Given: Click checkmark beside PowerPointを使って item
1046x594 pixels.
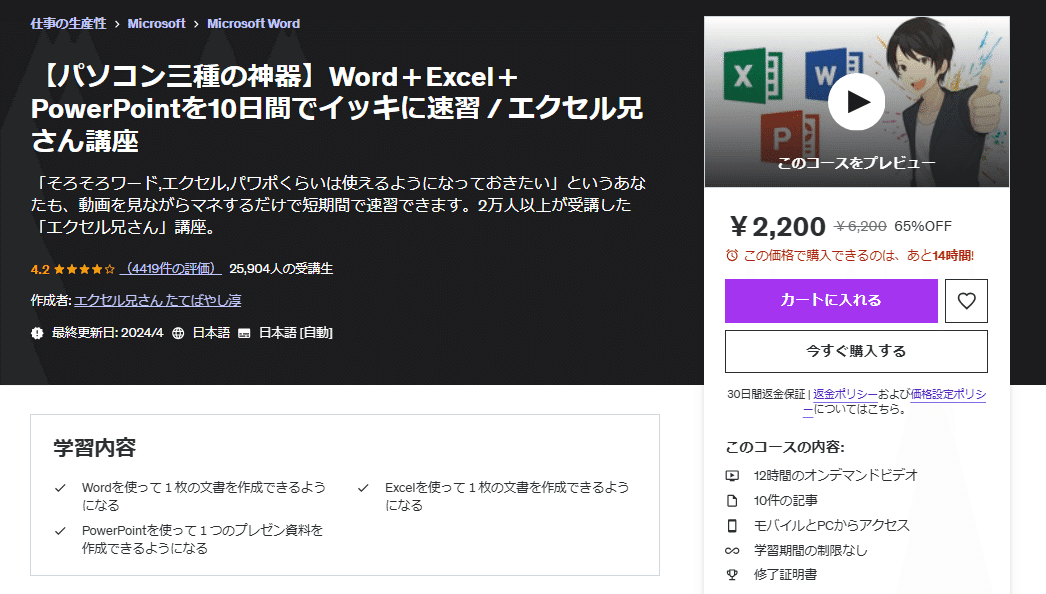Looking at the screenshot, I should [x=60, y=531].
